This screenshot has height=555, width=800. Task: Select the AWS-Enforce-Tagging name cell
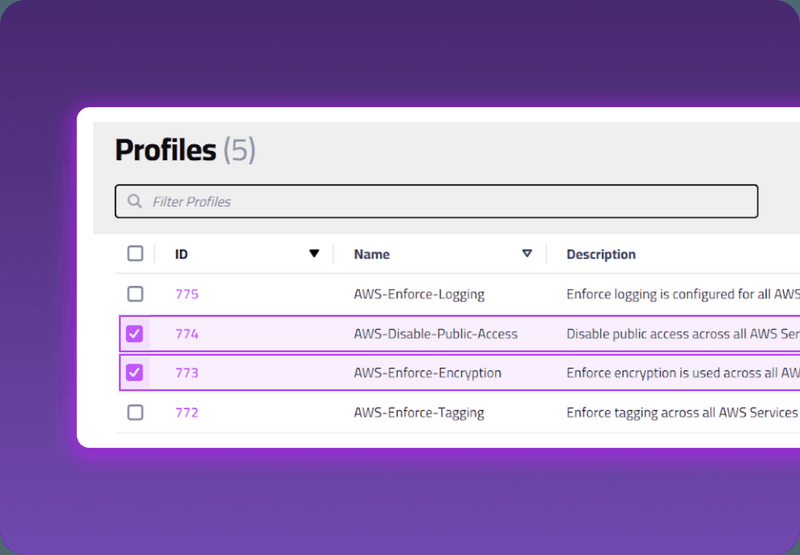click(x=419, y=413)
